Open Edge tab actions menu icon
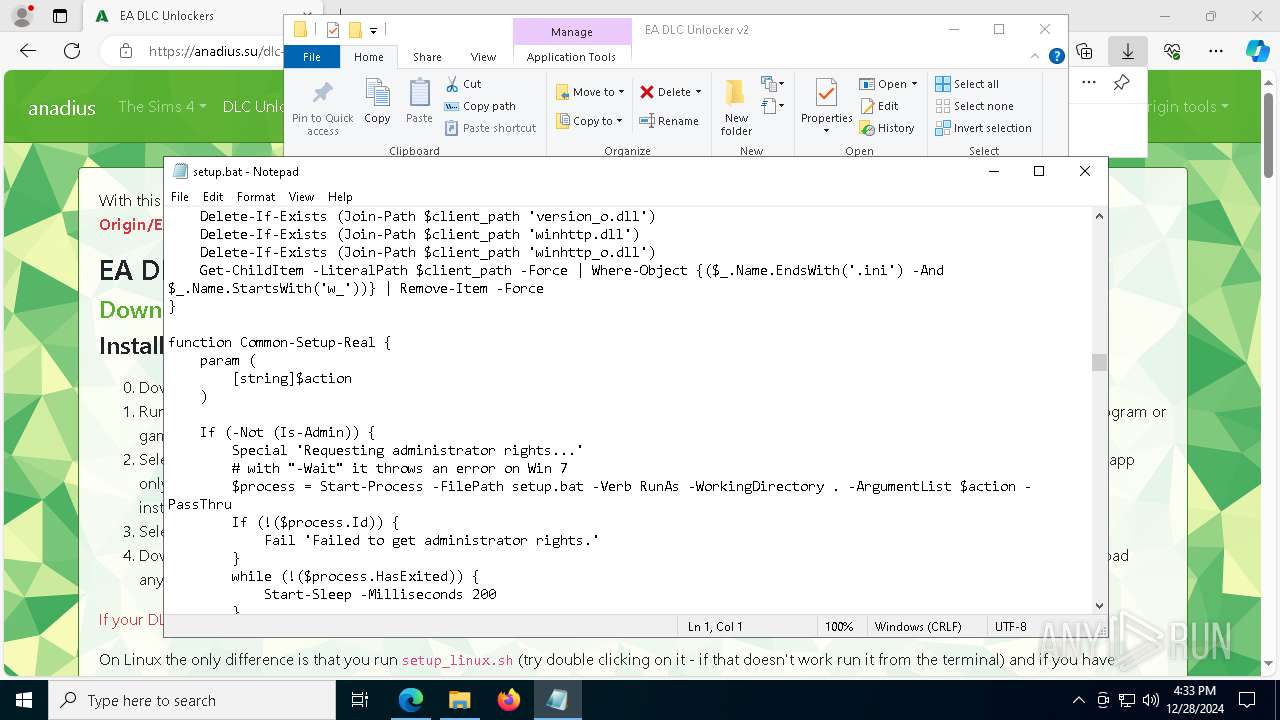 click(x=60, y=16)
